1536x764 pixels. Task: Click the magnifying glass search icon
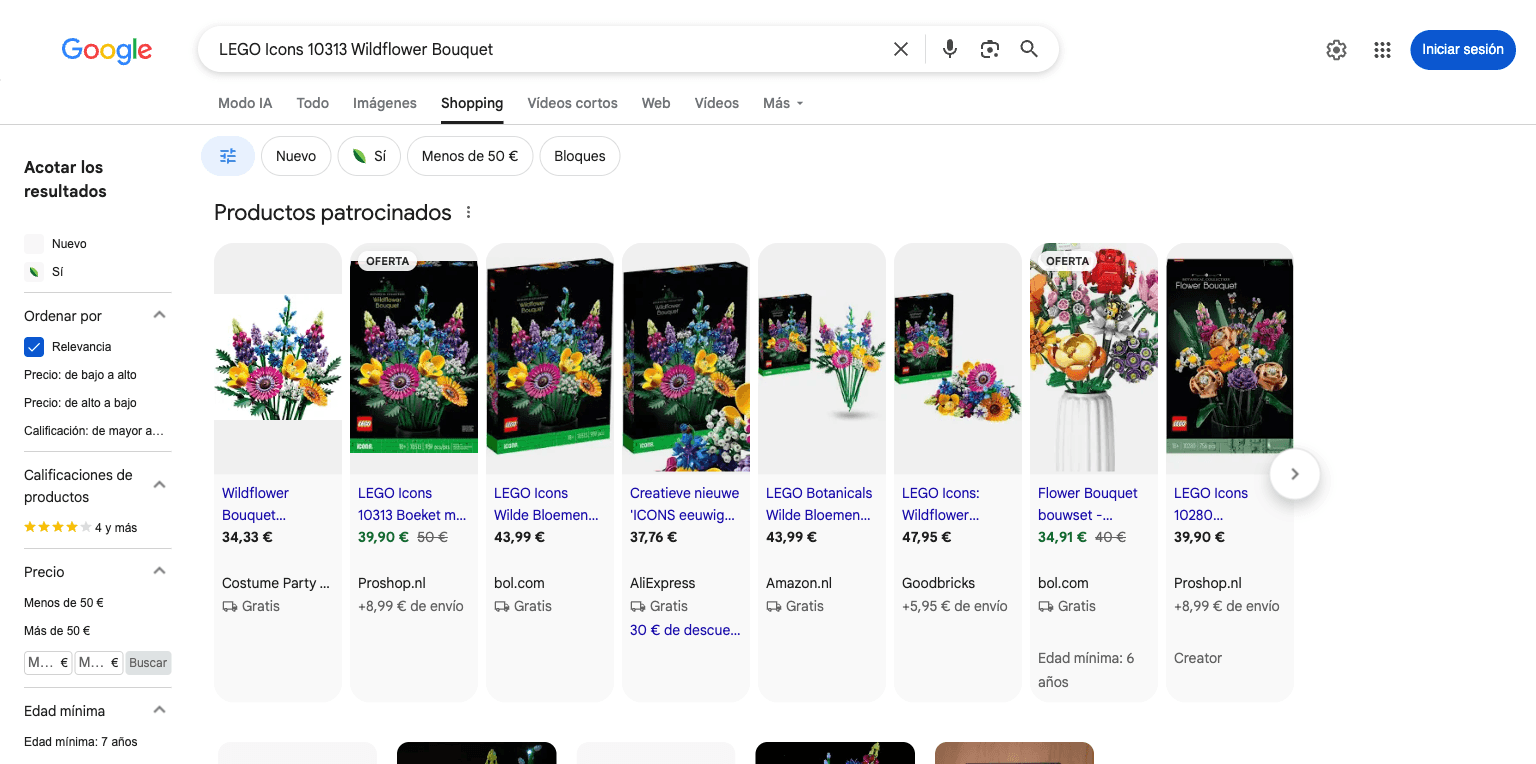pos(1029,49)
